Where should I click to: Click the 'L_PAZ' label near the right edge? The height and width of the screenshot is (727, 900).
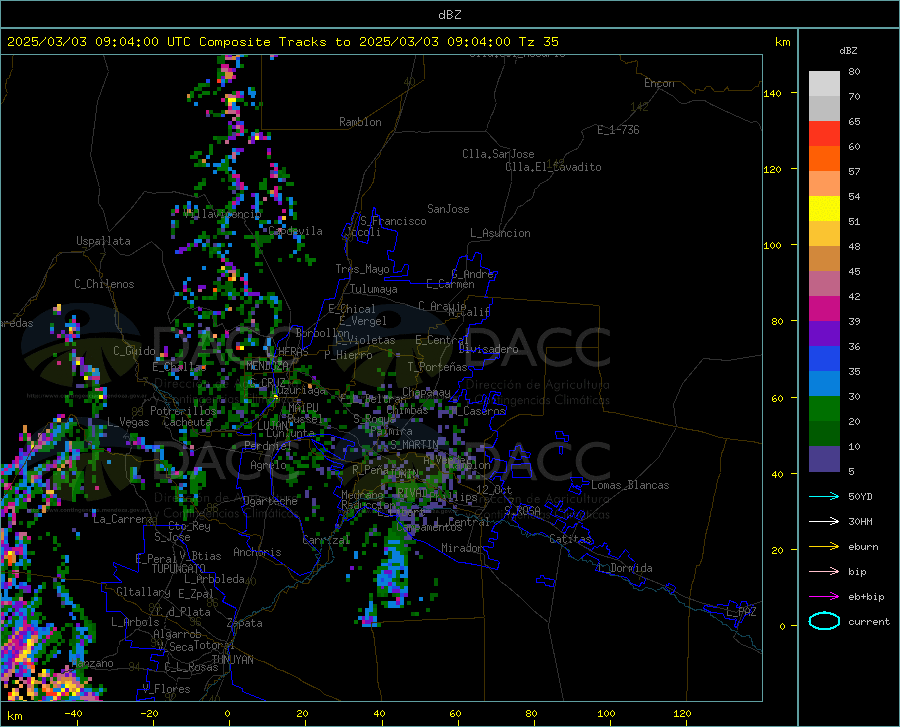(x=741, y=612)
